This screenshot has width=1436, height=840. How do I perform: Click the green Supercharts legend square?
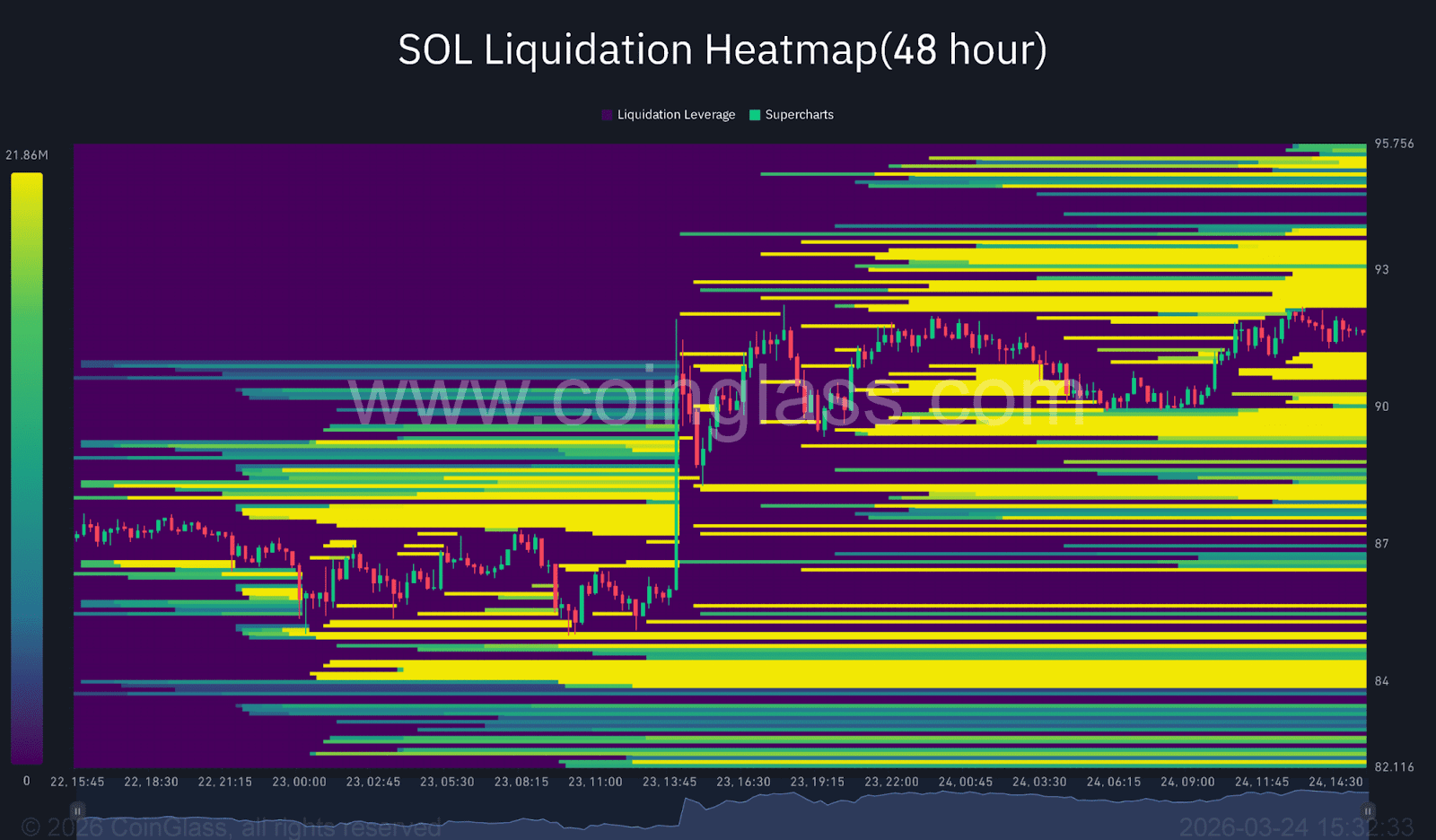[x=755, y=115]
